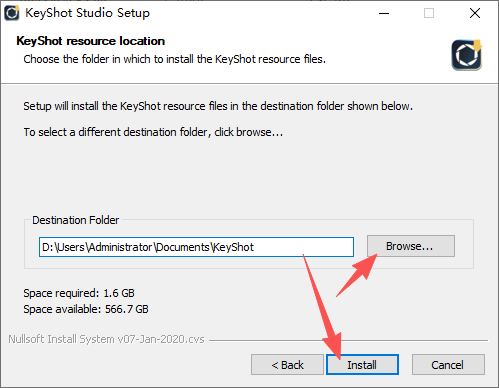Screen dimensions: 499x388
Task: Start installation with the Install button
Action: coord(362,365)
